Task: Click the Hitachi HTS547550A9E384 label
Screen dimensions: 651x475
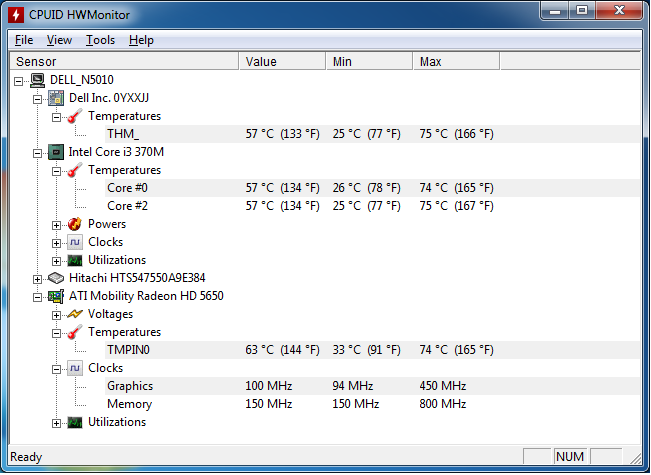Action: (x=137, y=278)
